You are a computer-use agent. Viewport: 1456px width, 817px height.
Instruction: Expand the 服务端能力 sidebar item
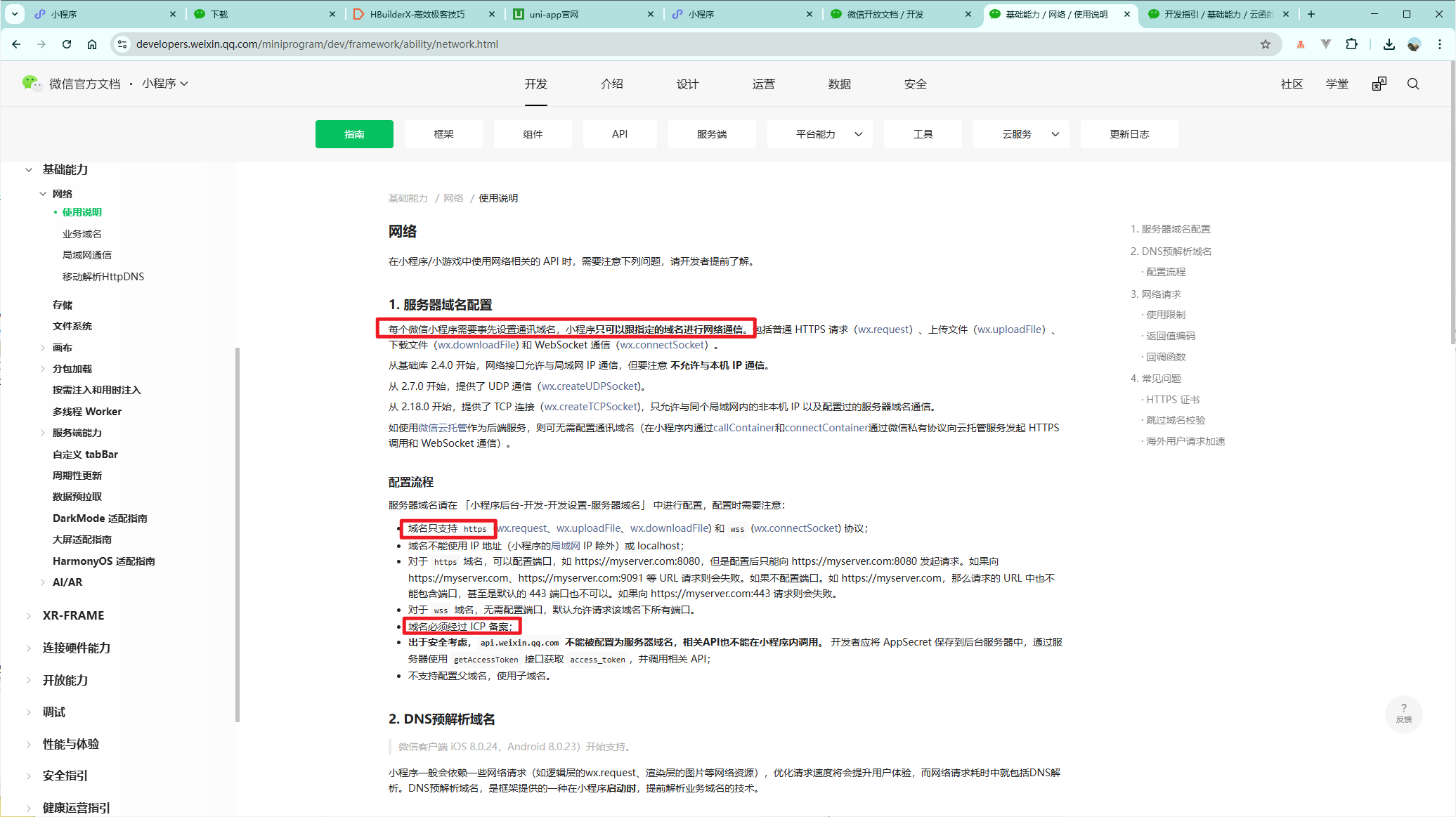coord(43,433)
